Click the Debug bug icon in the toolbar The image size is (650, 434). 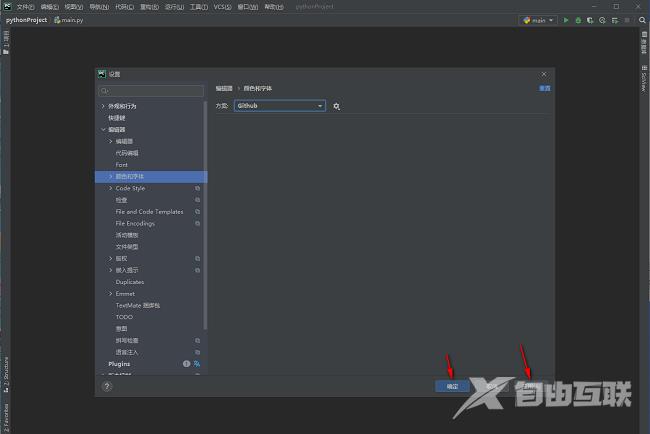tap(578, 19)
